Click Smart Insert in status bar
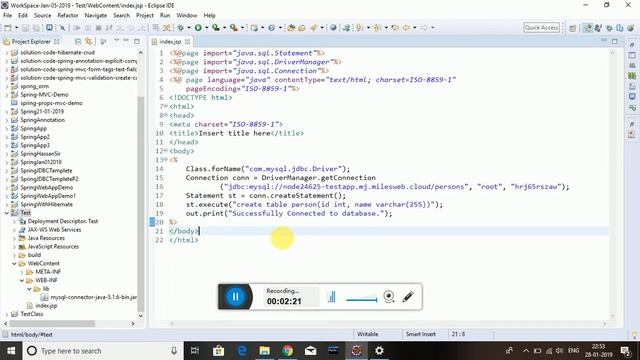Viewport: 640px width, 360px height. click(420, 334)
